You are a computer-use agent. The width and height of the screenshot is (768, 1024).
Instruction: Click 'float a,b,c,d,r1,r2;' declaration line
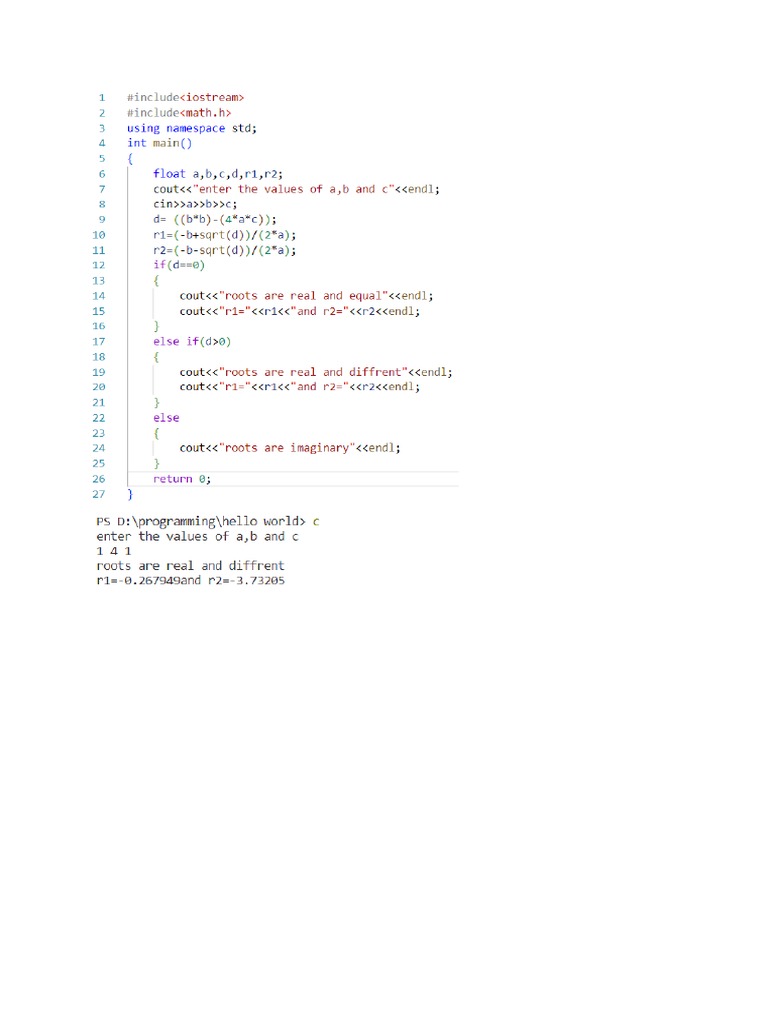pos(218,174)
